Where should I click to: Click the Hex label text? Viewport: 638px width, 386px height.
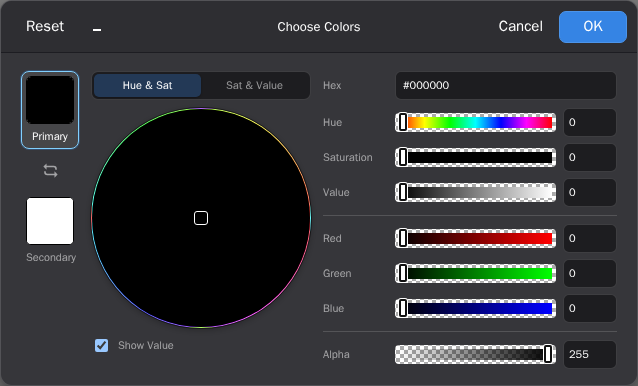pos(332,85)
